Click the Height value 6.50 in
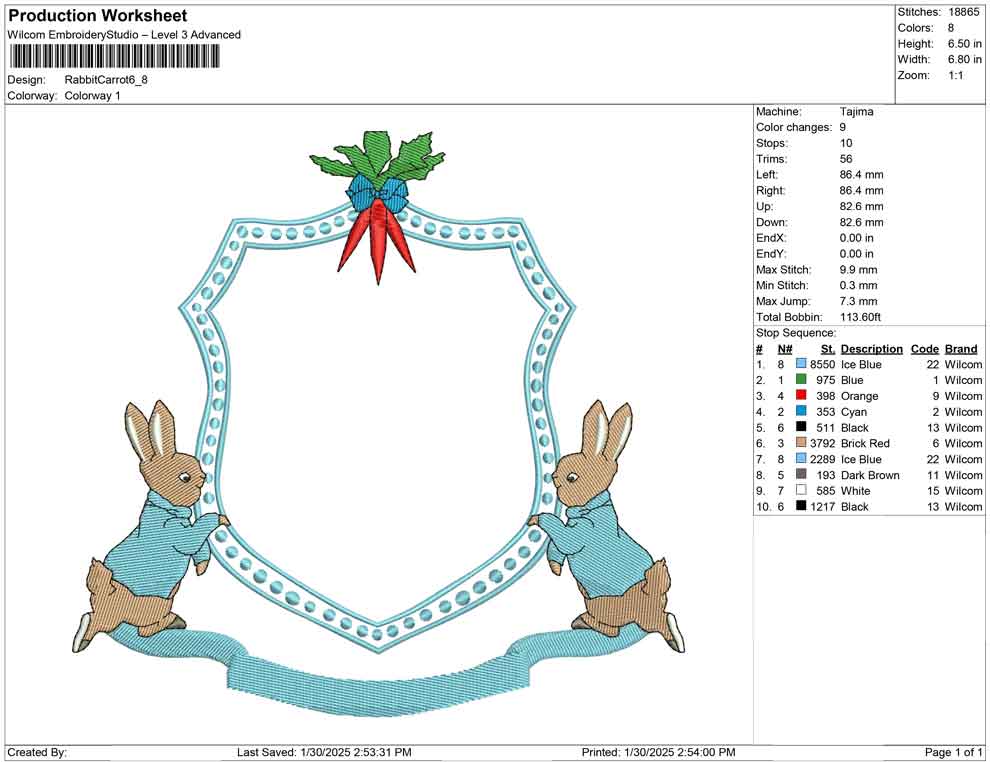This screenshot has width=990, height=762. [965, 44]
